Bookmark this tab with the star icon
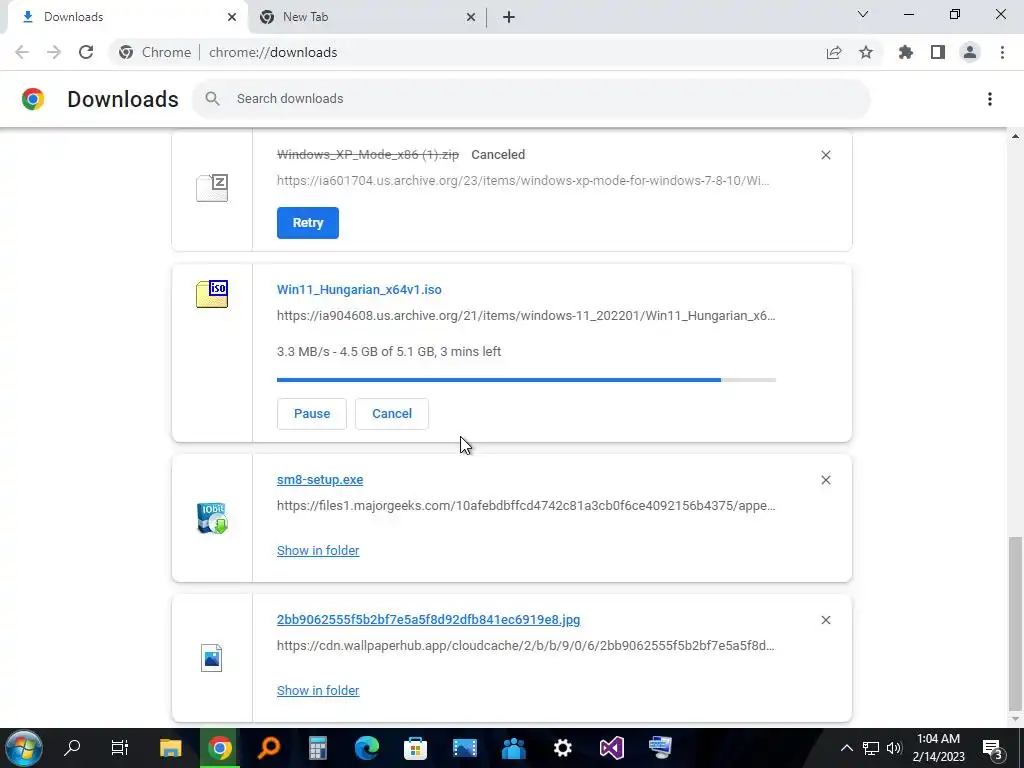The image size is (1024, 768). coord(866,52)
